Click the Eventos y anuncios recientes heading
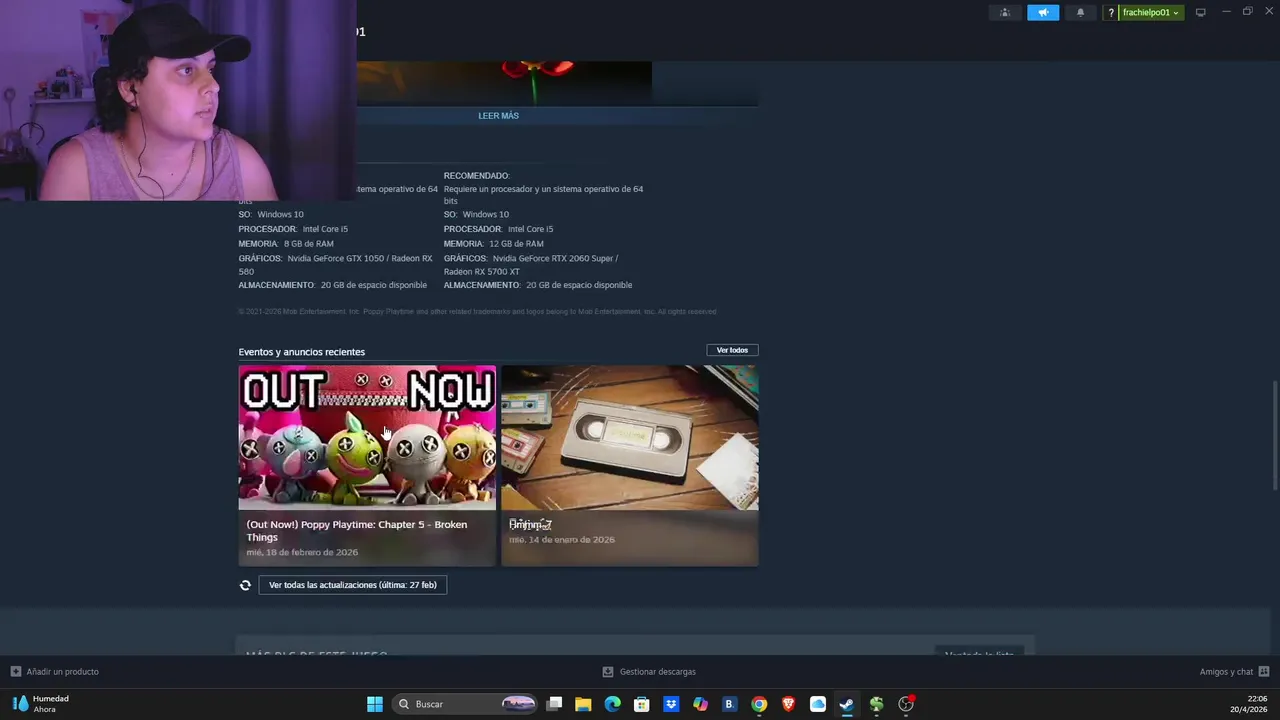The image size is (1280, 720). click(x=302, y=352)
